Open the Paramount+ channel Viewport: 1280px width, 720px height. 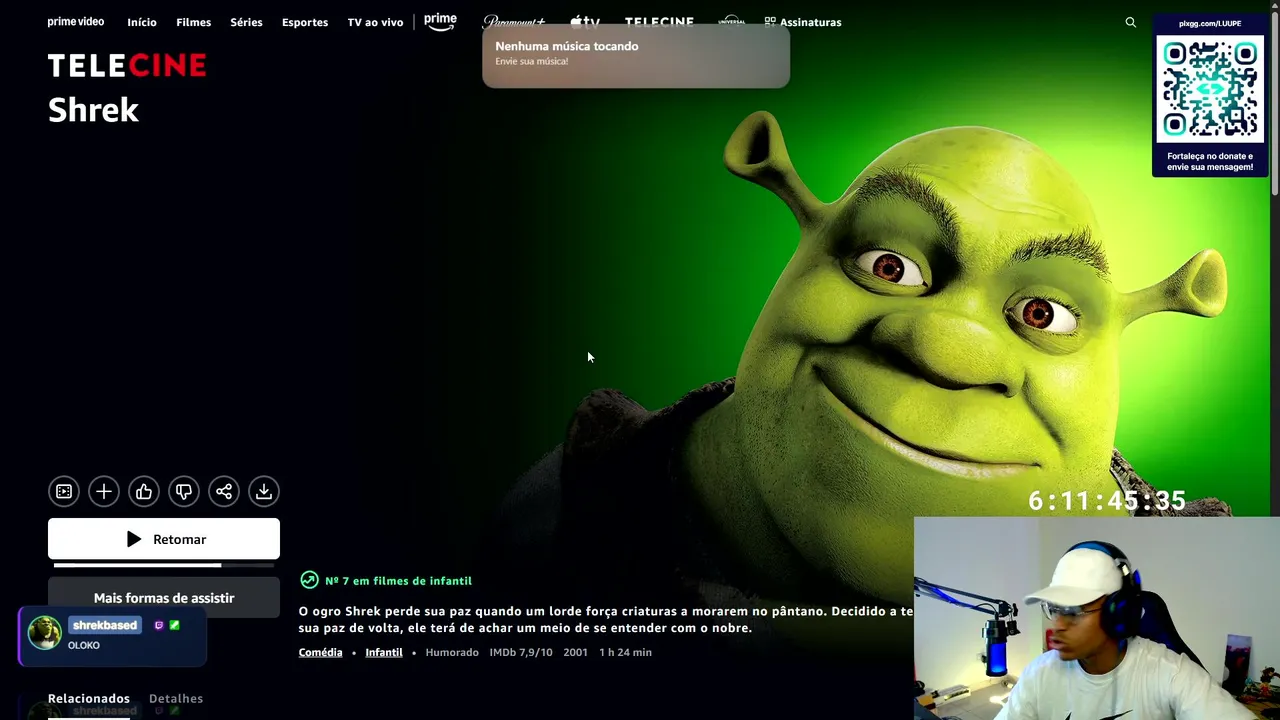513,21
